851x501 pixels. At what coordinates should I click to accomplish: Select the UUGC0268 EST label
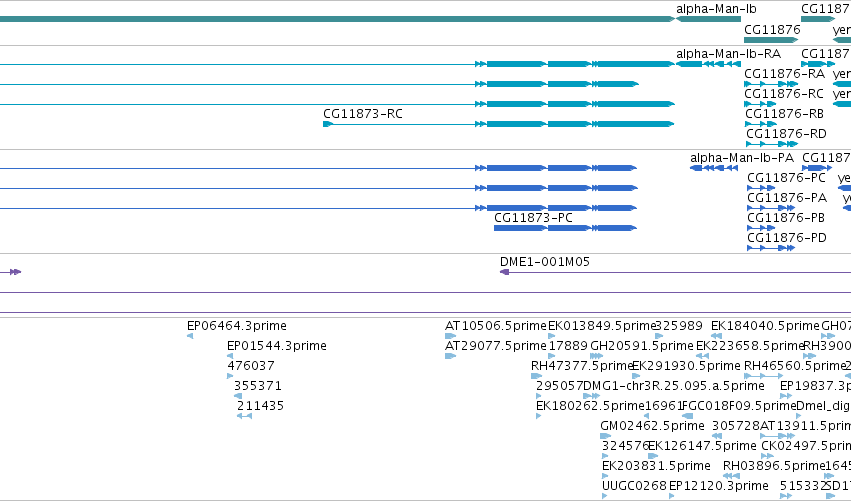click(x=634, y=486)
